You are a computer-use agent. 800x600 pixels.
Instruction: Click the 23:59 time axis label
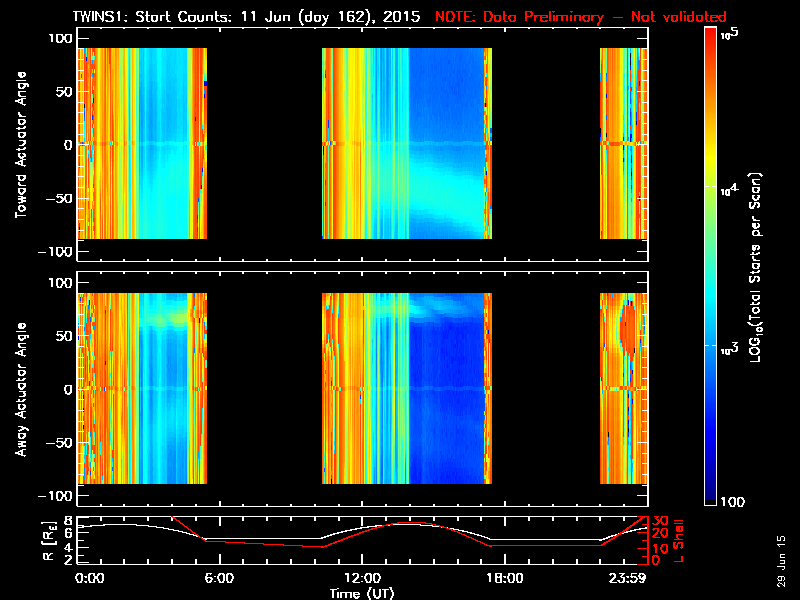pos(627,579)
